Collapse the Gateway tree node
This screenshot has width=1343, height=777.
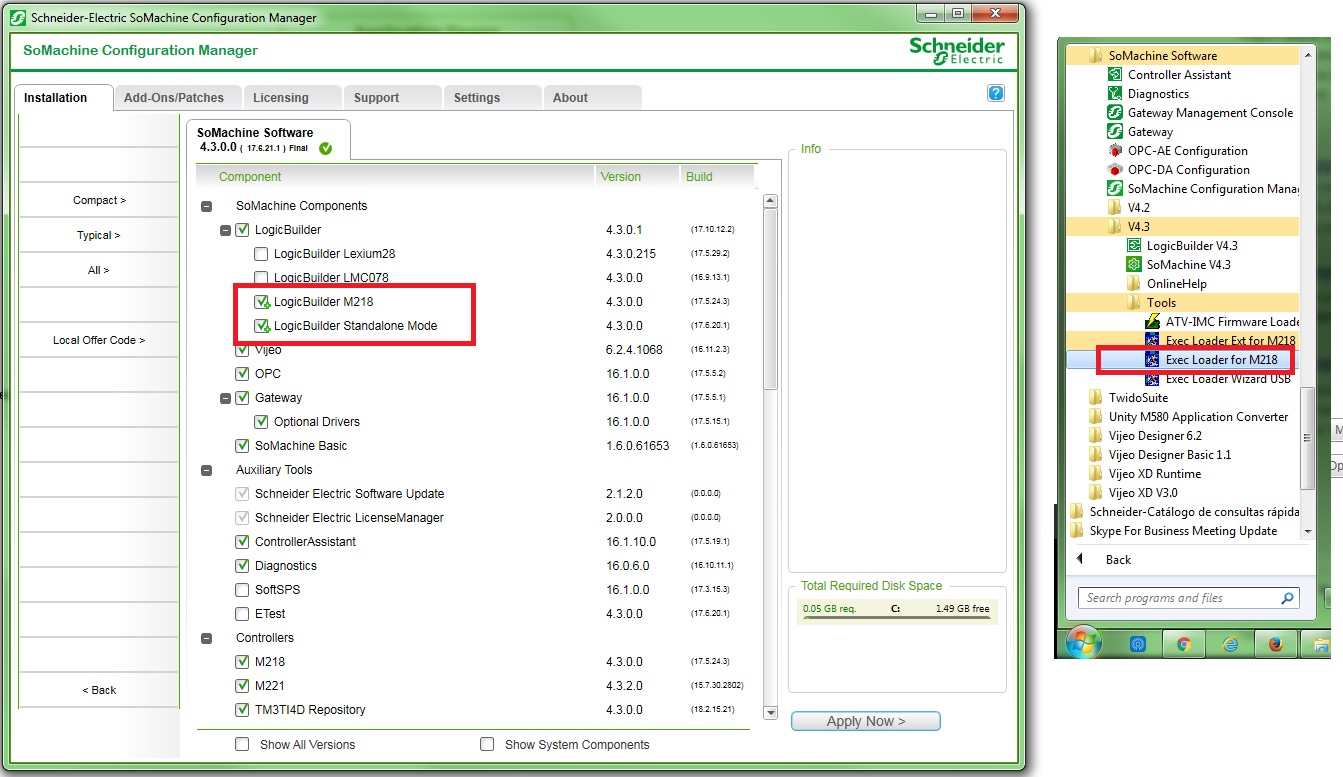pos(225,398)
